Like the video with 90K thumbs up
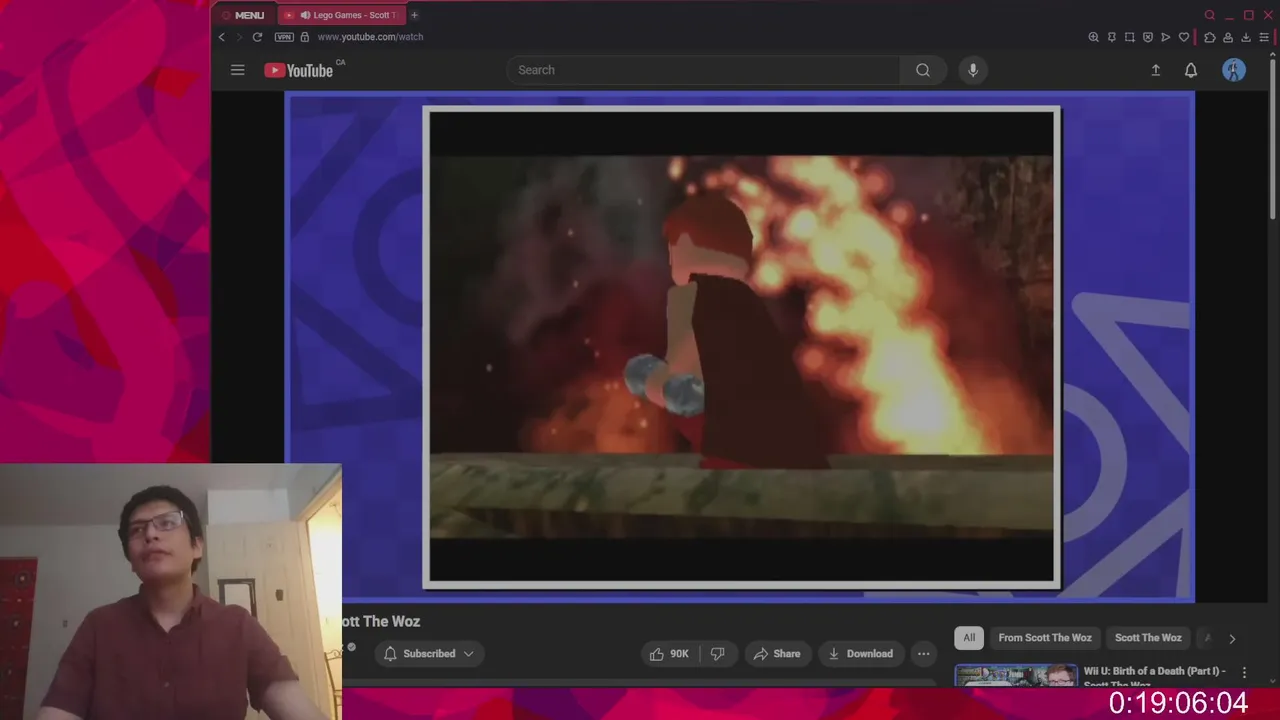 pyautogui.click(x=669, y=654)
